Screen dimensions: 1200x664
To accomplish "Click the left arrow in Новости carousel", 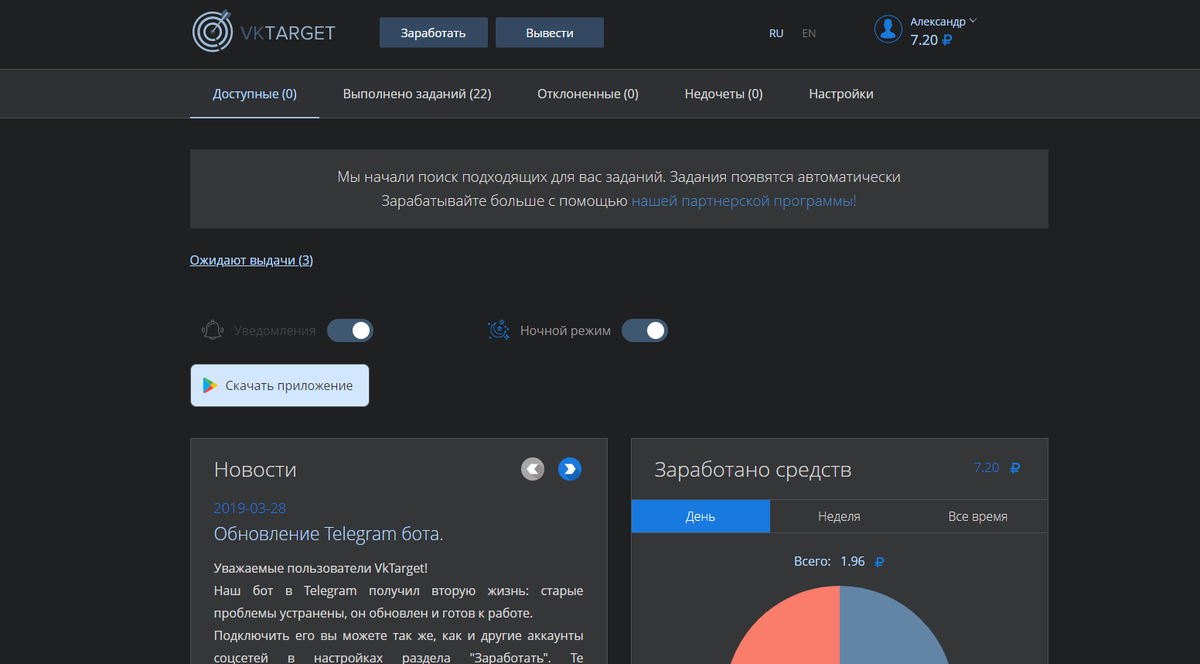I will (532, 468).
